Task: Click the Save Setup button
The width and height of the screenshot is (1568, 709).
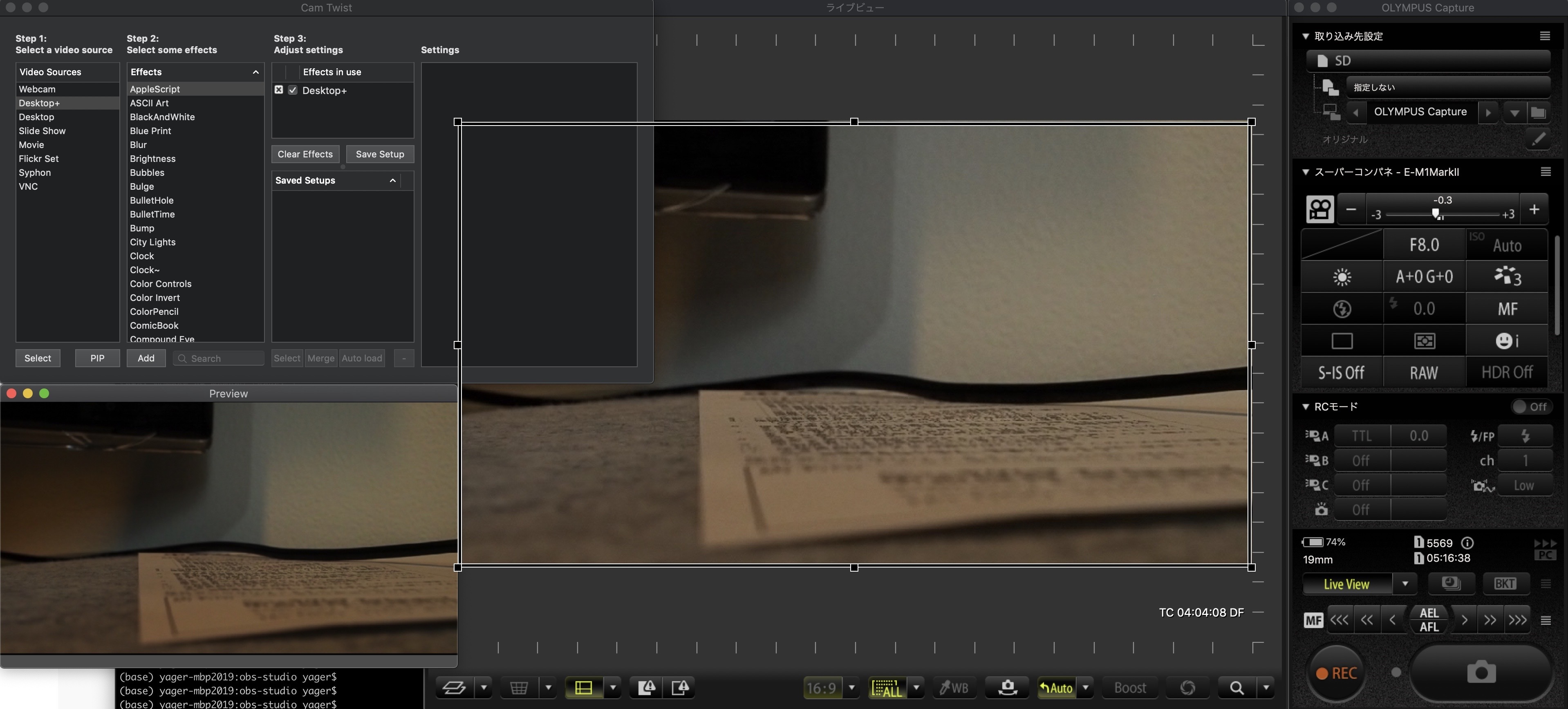Action: 380,154
